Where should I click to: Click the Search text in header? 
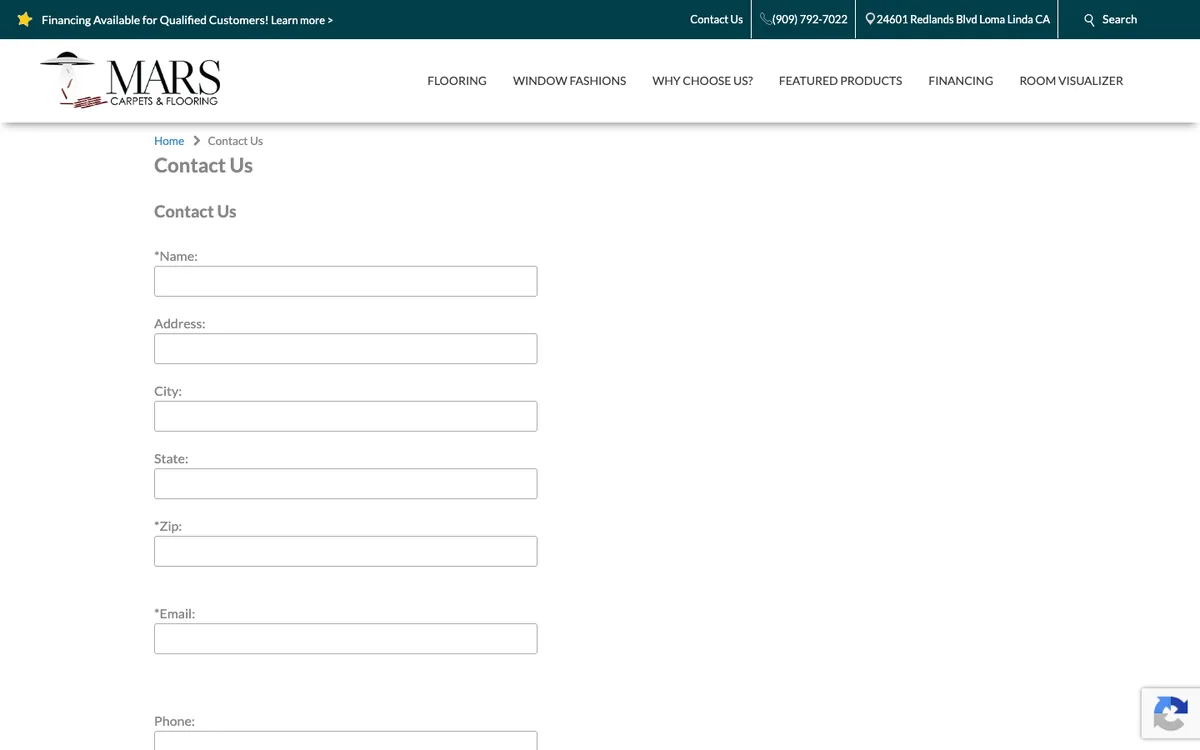pyautogui.click(x=1119, y=19)
